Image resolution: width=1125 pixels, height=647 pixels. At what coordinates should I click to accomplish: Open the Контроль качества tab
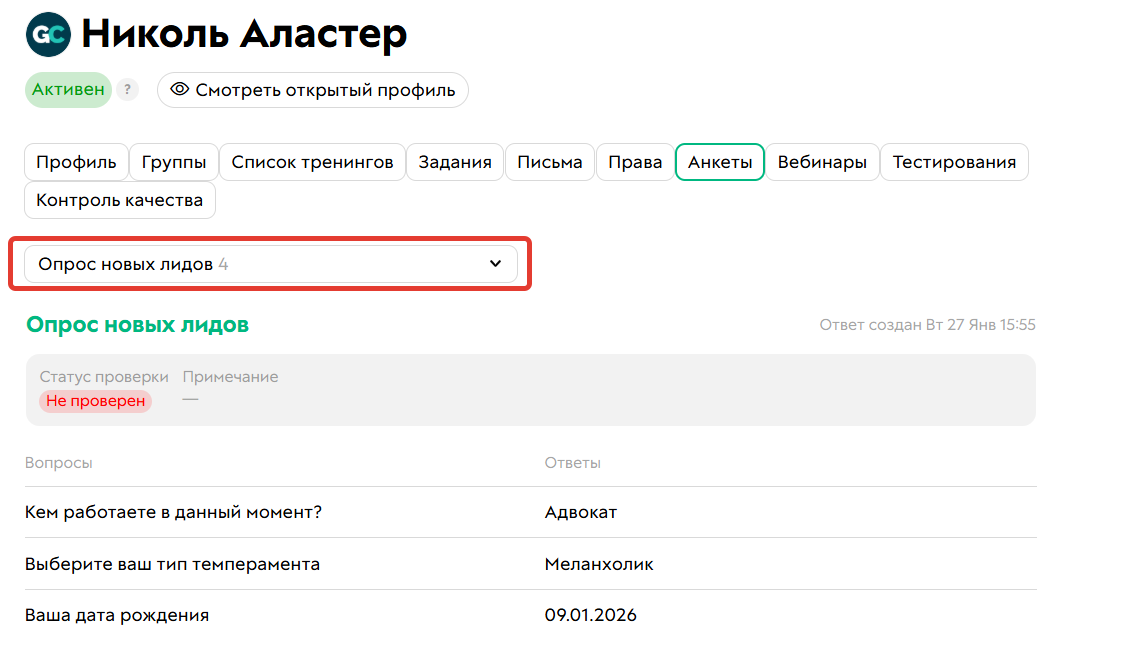[x=119, y=199]
